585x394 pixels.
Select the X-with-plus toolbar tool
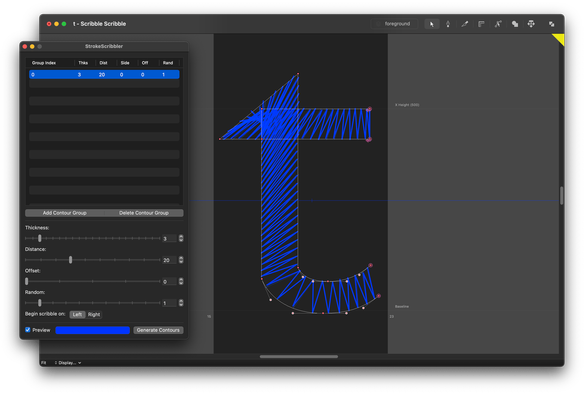click(498, 24)
